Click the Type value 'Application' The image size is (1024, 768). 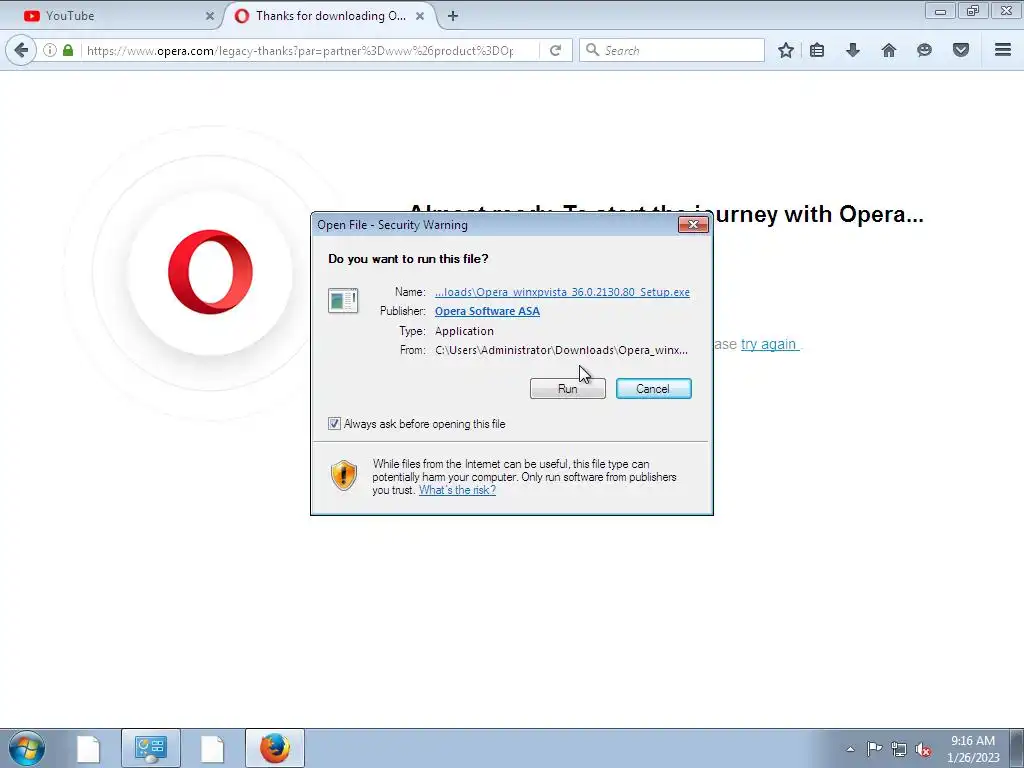pos(464,331)
